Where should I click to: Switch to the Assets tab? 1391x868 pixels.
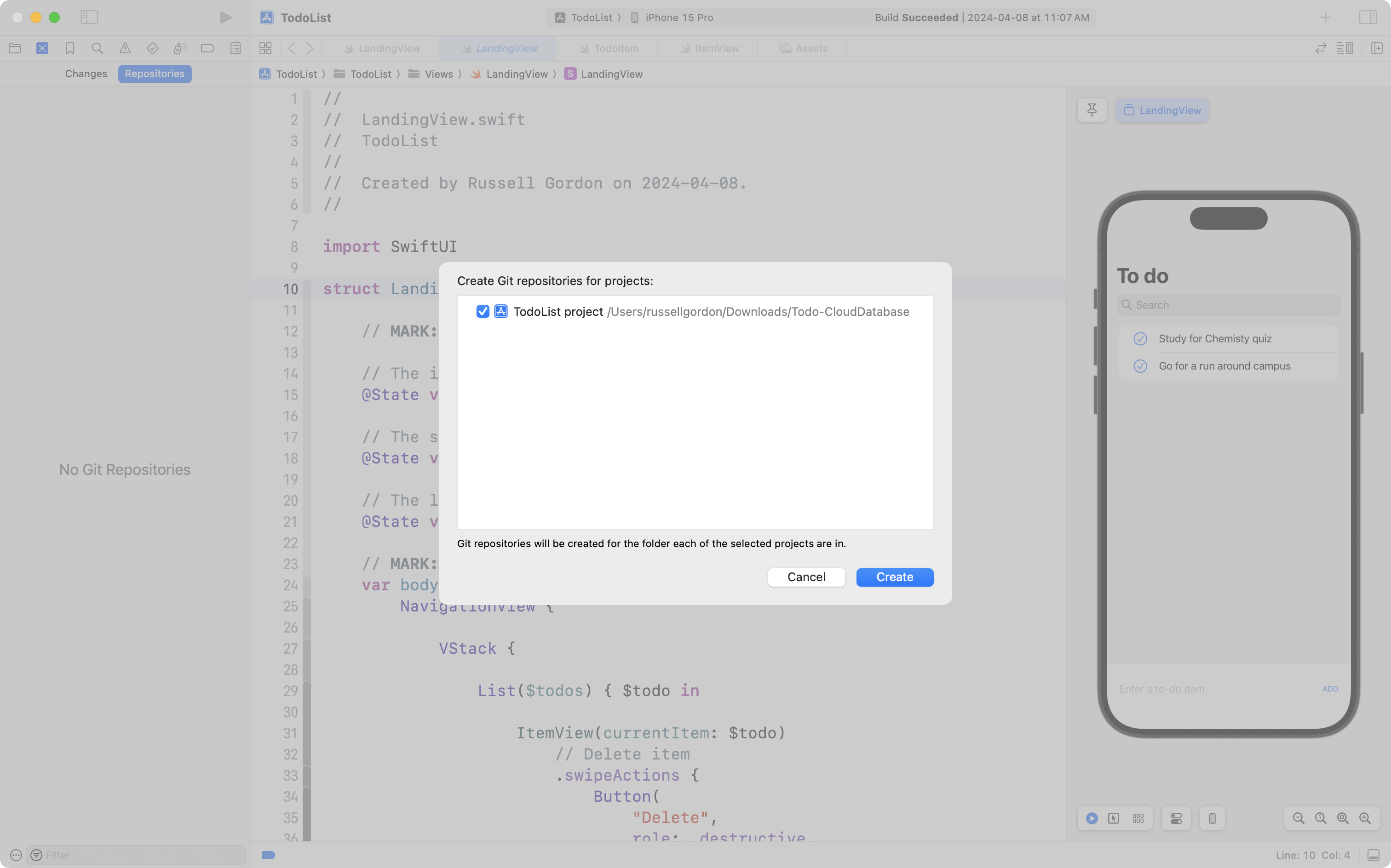(x=804, y=48)
